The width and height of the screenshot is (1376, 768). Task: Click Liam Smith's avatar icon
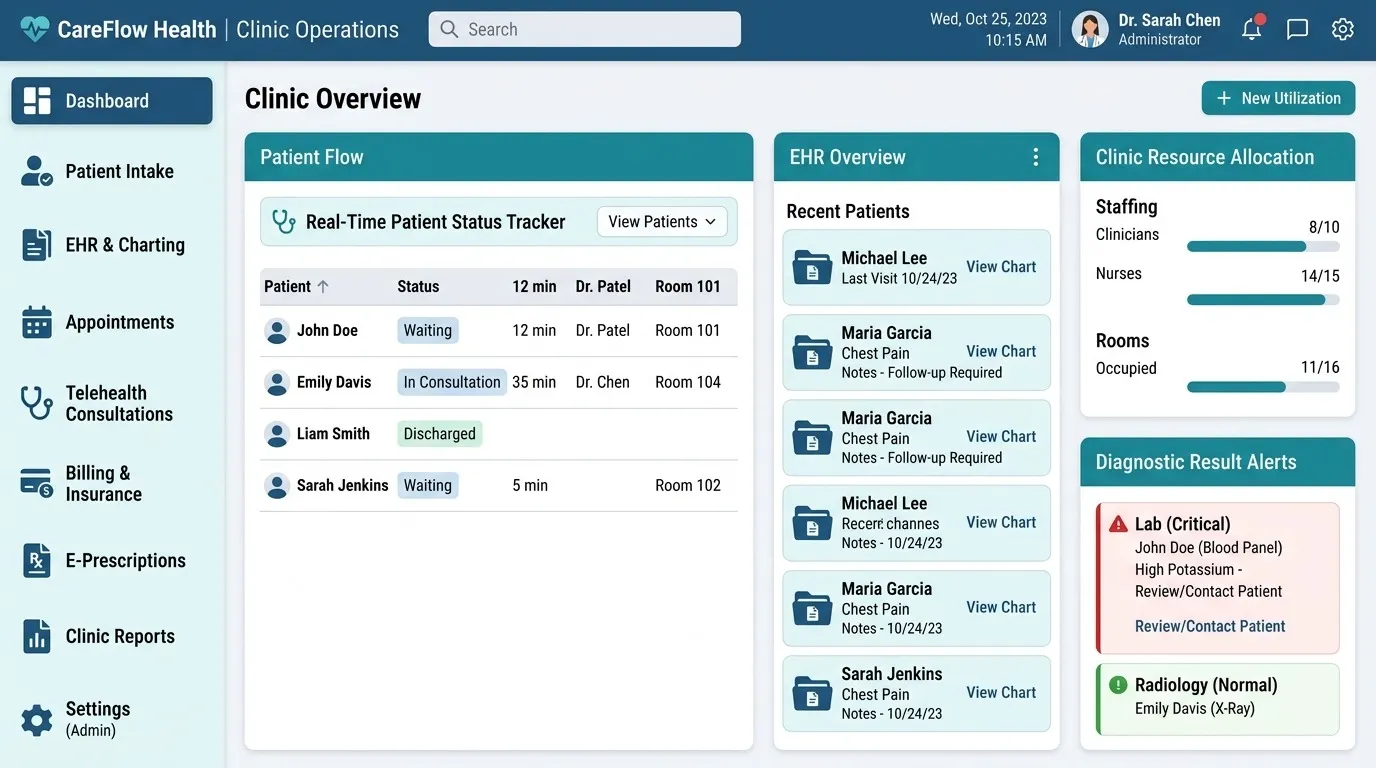pos(277,434)
